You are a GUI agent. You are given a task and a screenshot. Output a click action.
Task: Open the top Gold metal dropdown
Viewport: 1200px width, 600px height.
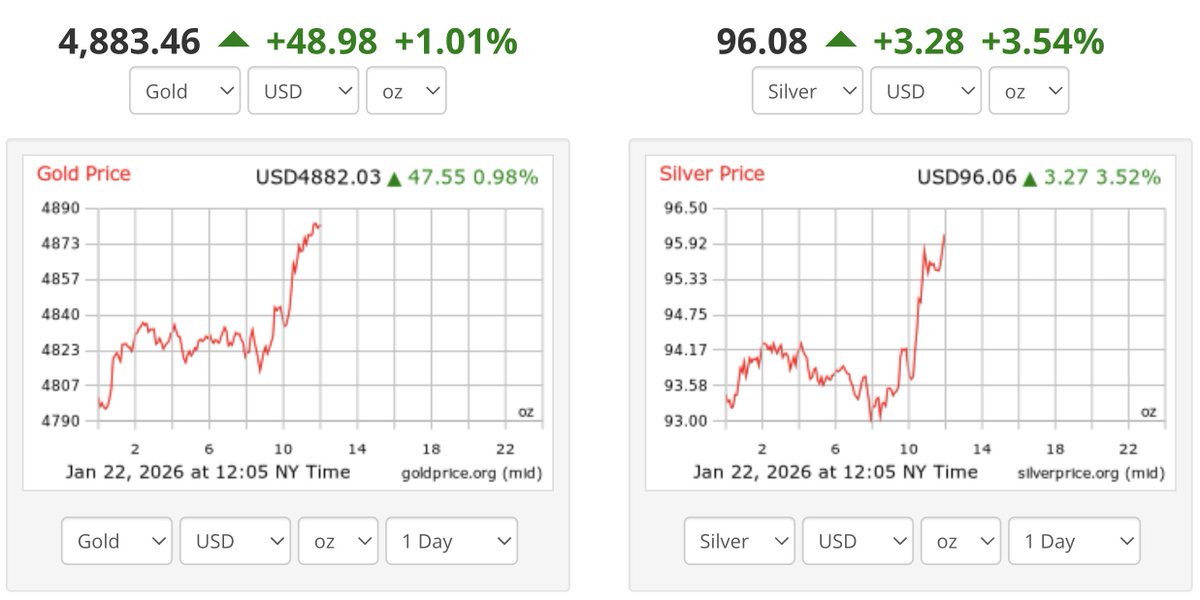[185, 91]
